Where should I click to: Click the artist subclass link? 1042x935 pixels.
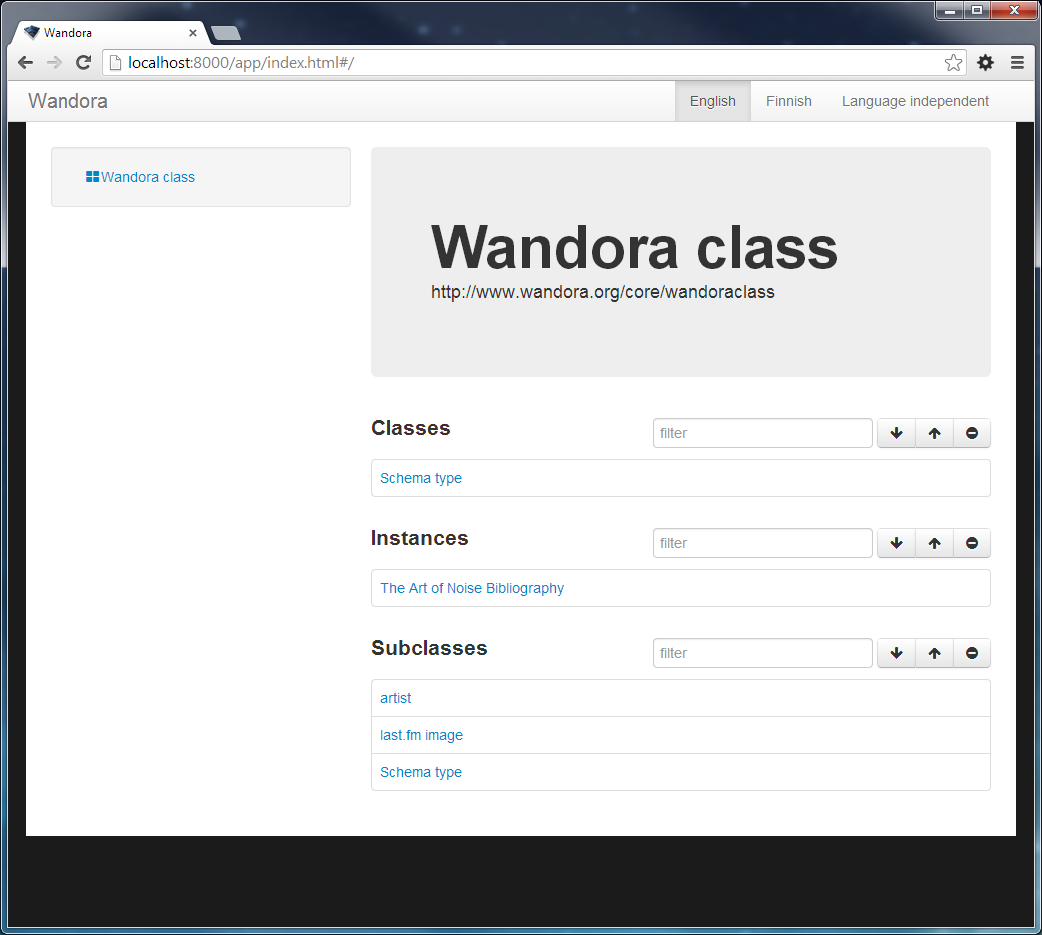click(395, 698)
